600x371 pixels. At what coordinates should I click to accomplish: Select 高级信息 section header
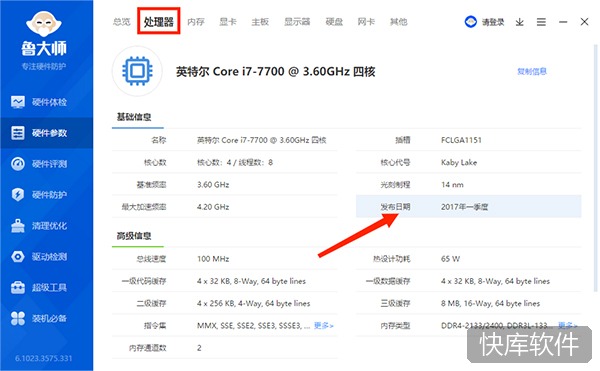point(134,236)
